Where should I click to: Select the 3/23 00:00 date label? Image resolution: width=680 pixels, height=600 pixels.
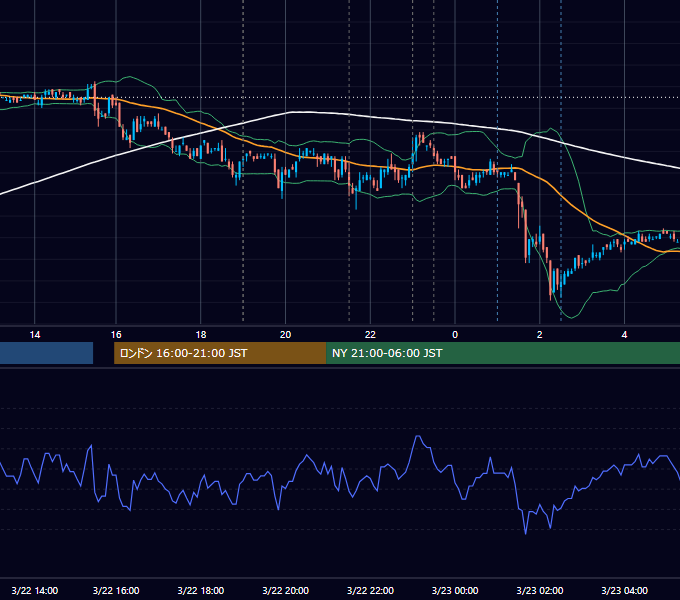tap(455, 590)
